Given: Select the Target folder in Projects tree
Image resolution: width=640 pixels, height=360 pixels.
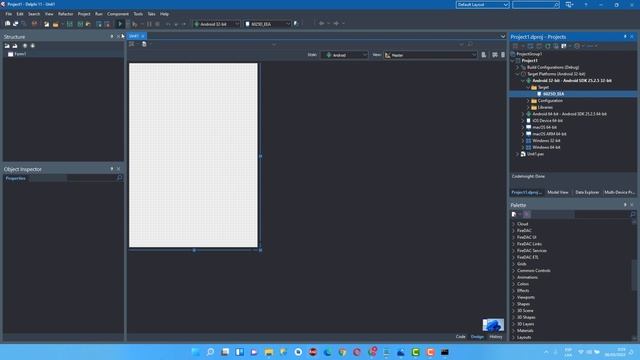Looking at the screenshot, I should (x=543, y=87).
